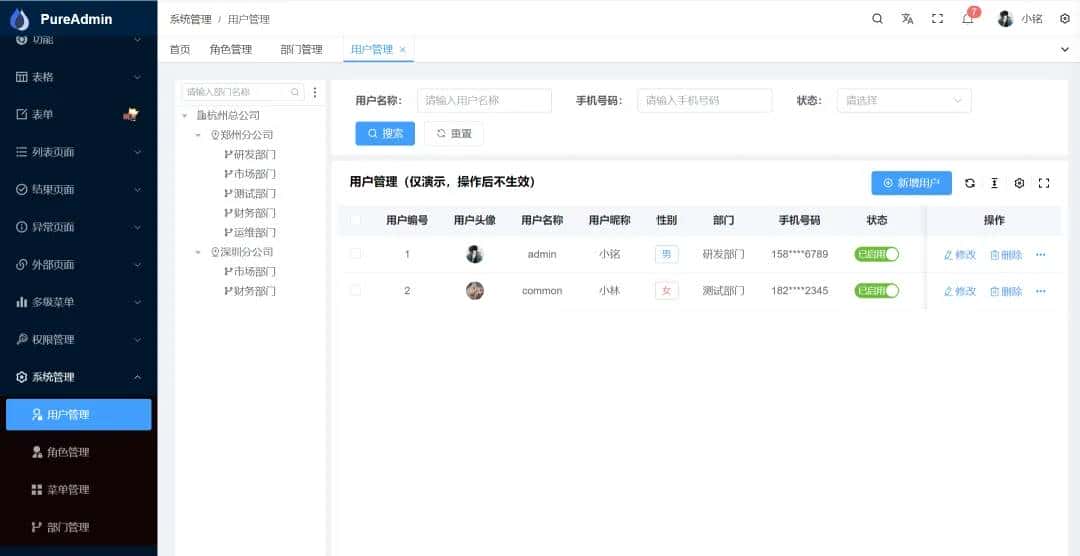Click the 重置 button

454,134
